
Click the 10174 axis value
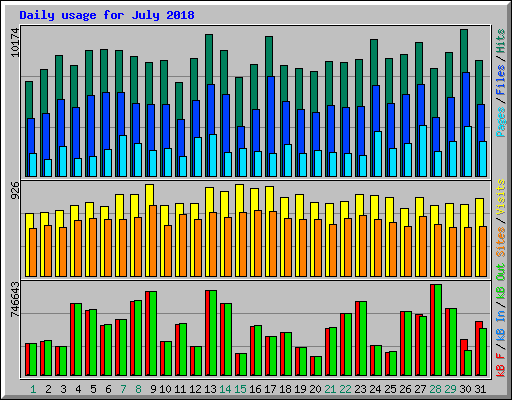click(15, 42)
